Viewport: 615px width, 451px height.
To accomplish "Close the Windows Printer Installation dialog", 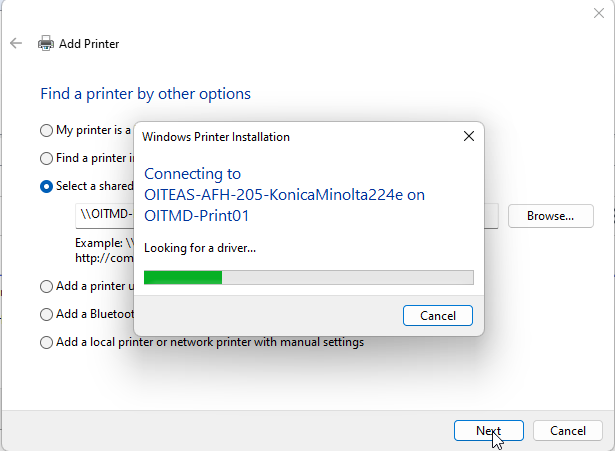I will pyautogui.click(x=468, y=136).
